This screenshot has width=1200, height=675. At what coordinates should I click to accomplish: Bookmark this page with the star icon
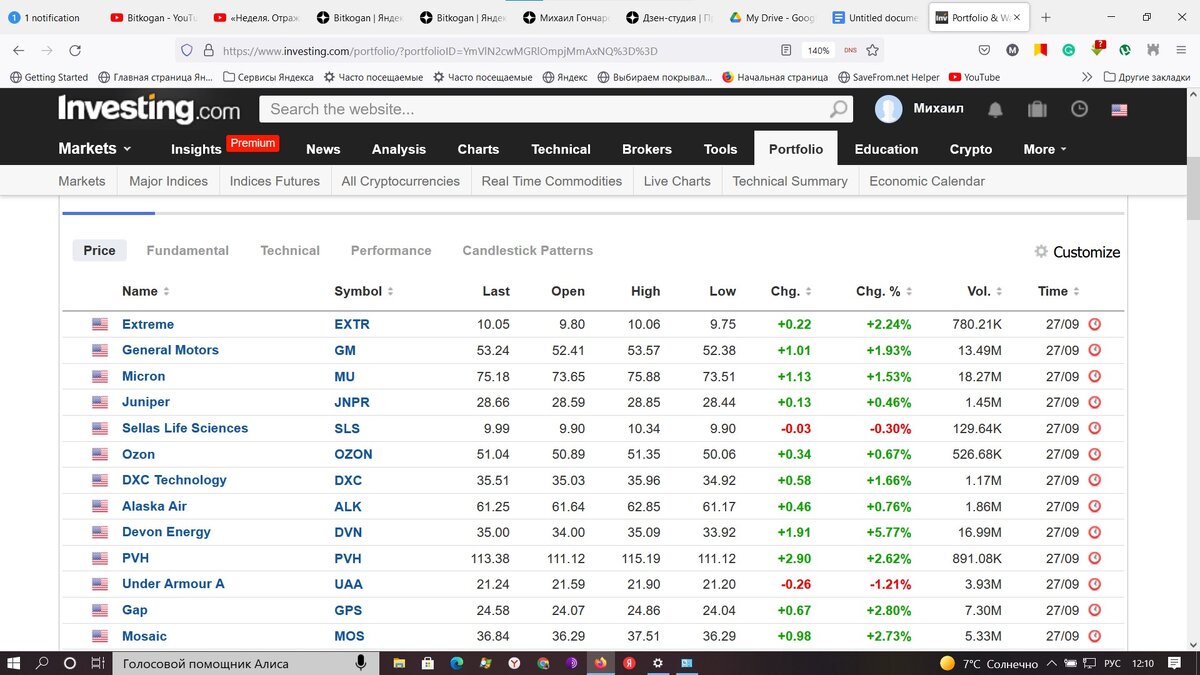tap(872, 50)
